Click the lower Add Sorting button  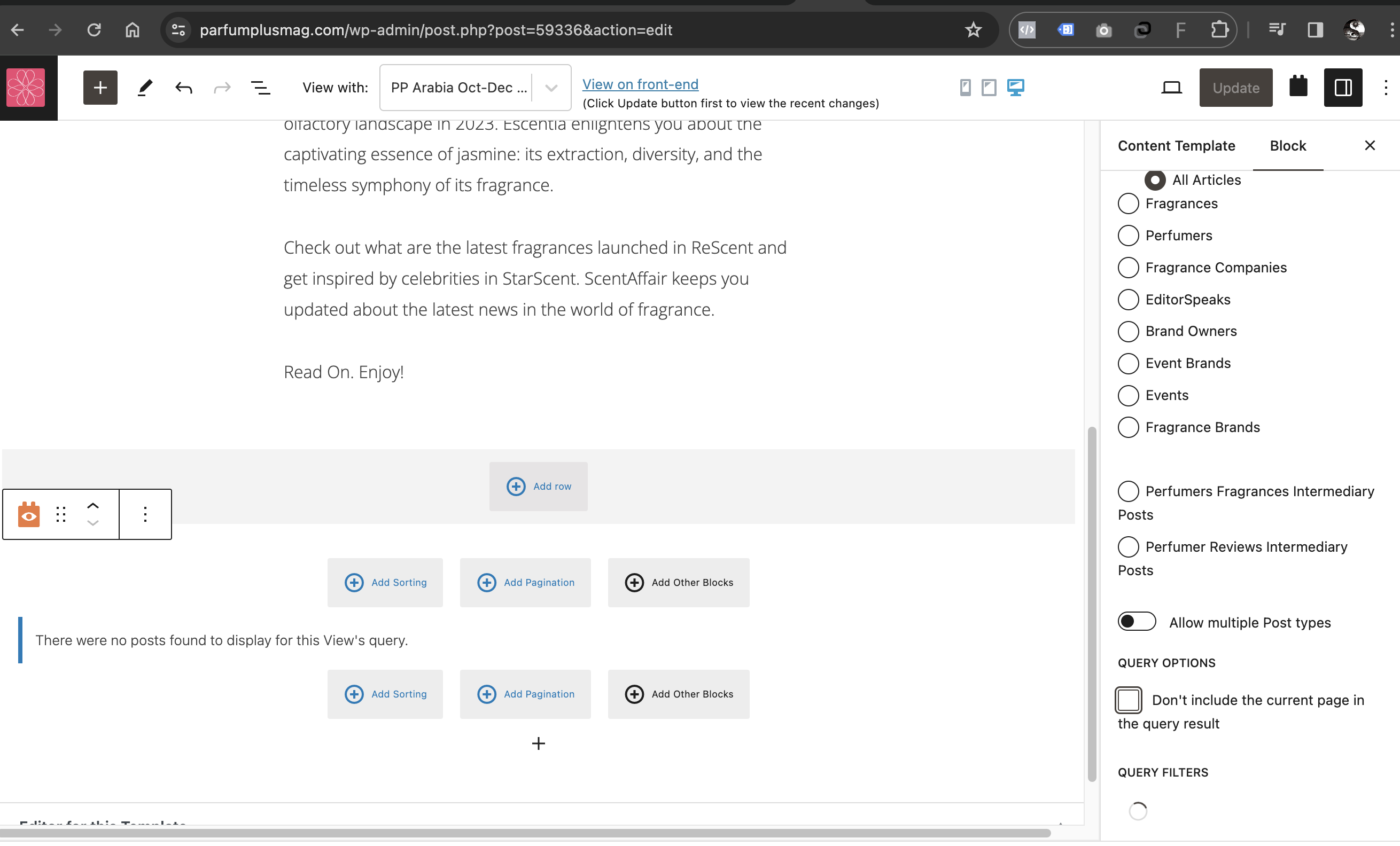385,694
